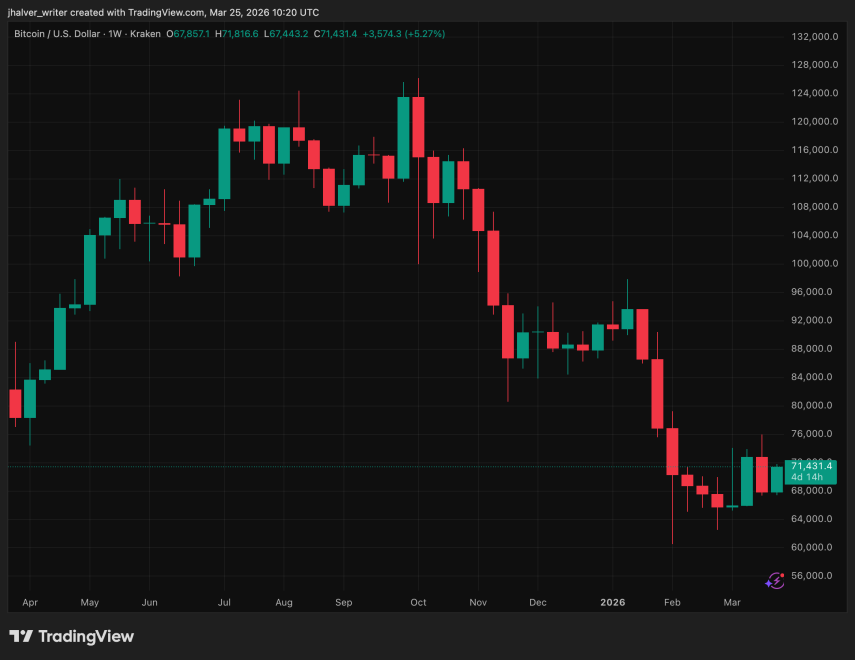This screenshot has height=660, width=855.
Task: Click the purple lightning sparkle icon
Action: 774,580
